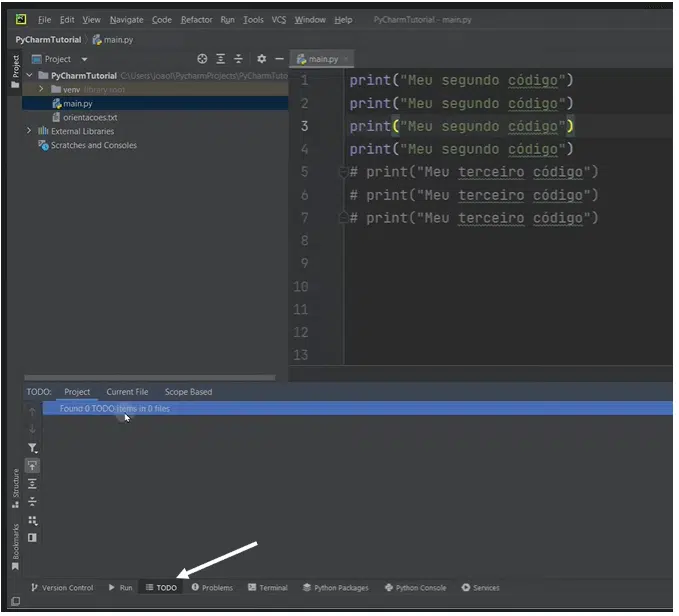Toggle Autoscroll to Source in TODO panel
This screenshot has height=616, width=679.
coord(32,466)
